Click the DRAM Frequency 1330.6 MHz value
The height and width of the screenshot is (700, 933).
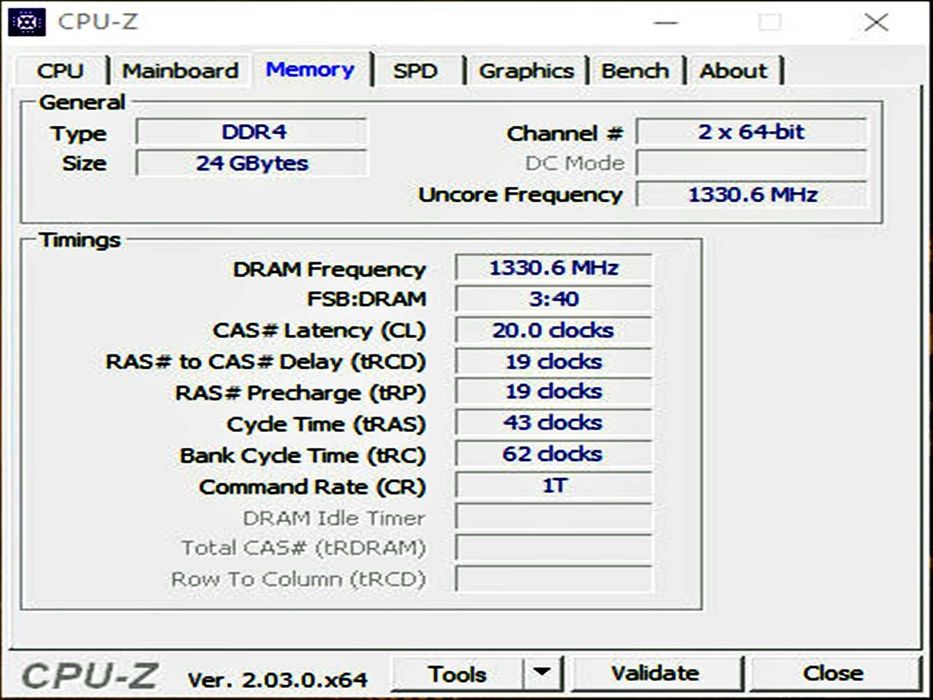[x=554, y=267]
